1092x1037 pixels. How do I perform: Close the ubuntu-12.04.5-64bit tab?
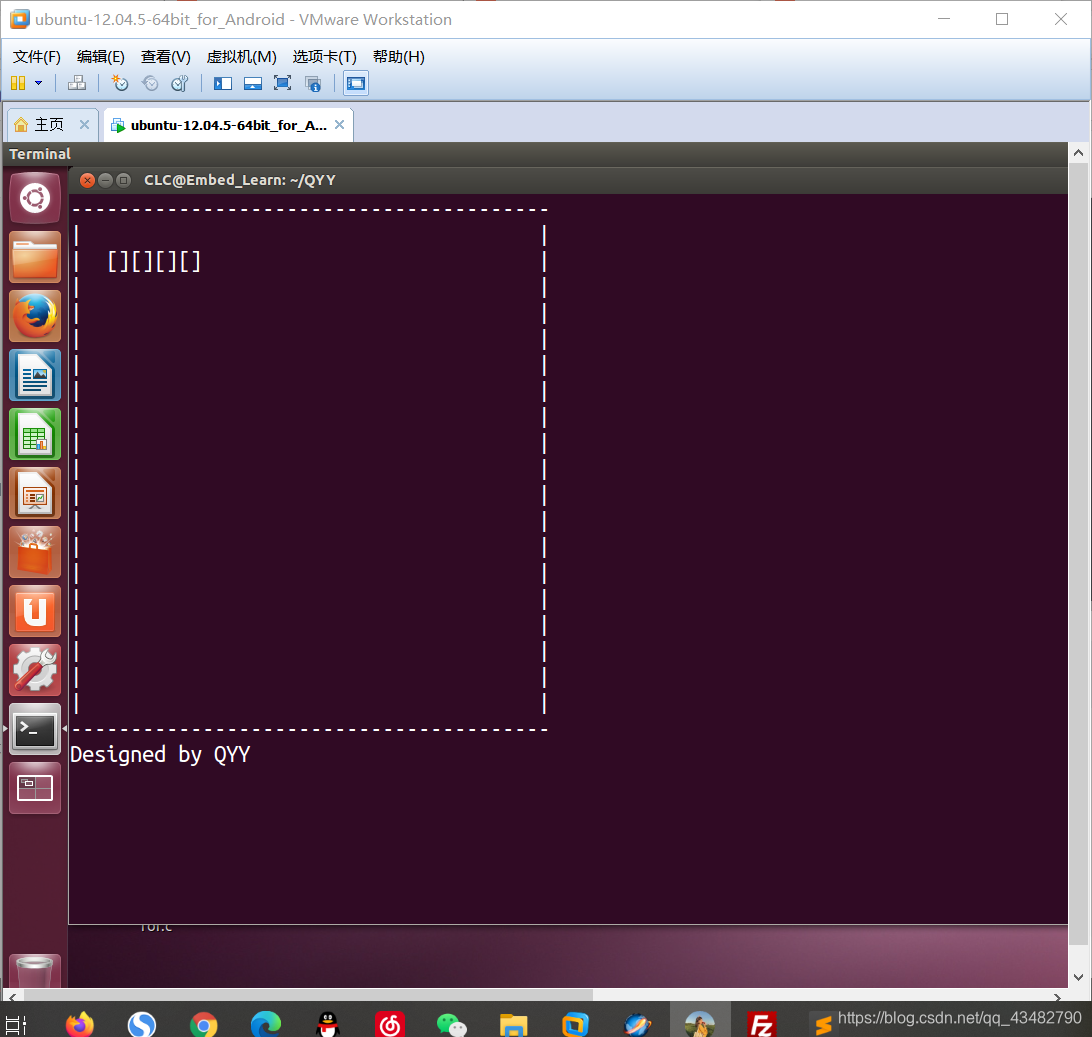tap(340, 125)
